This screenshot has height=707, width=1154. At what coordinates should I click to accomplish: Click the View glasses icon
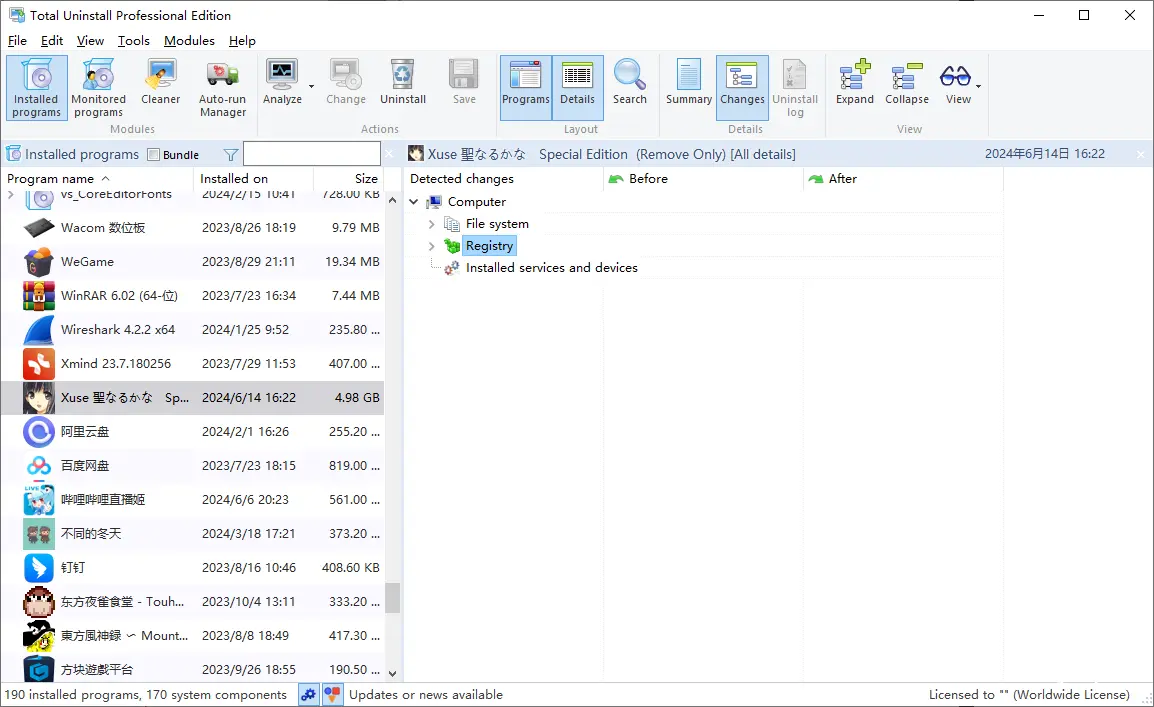[x=956, y=77]
